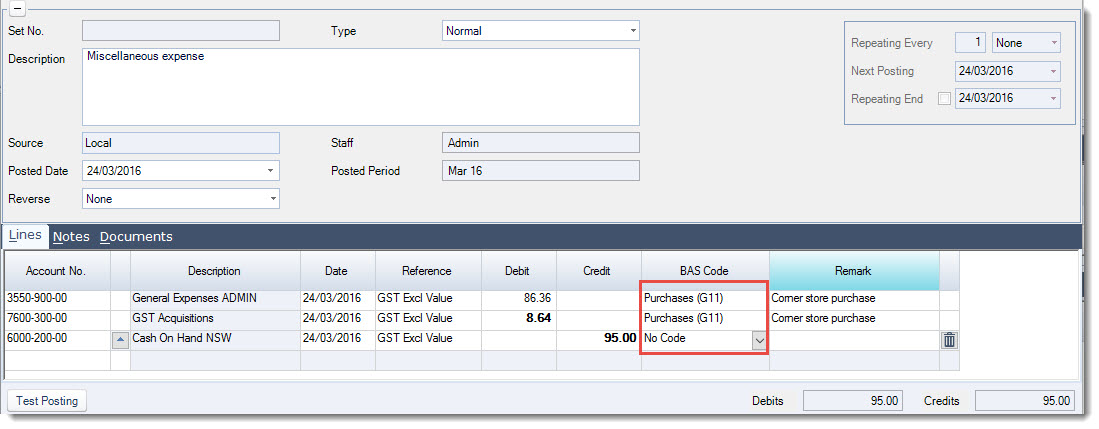Screen dimensions: 1099x429
Task: Click the Reference column header
Action: [x=427, y=271]
